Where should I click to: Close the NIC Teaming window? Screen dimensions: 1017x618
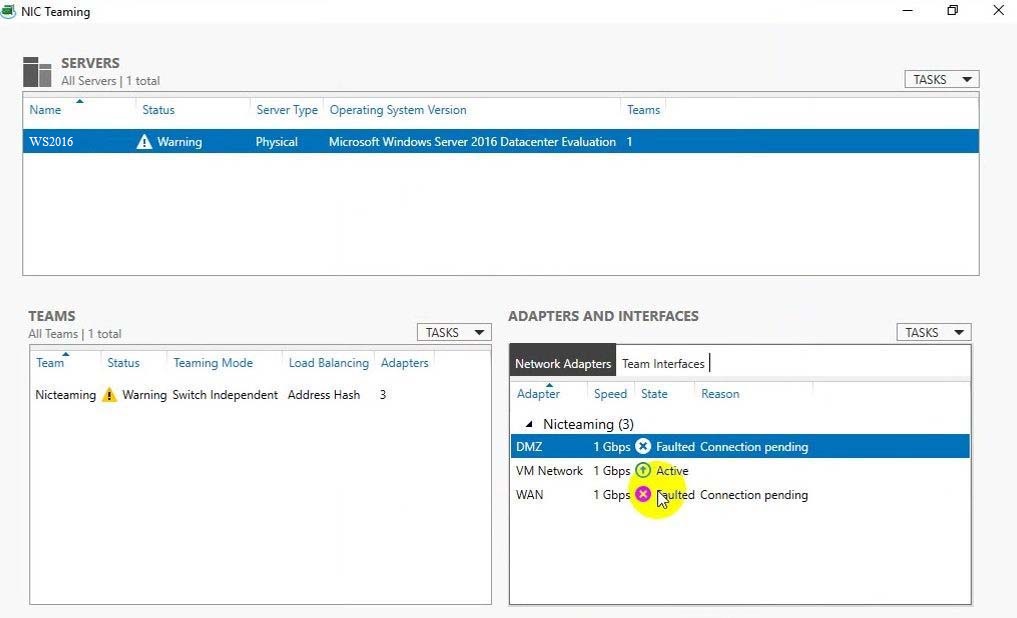pos(999,10)
